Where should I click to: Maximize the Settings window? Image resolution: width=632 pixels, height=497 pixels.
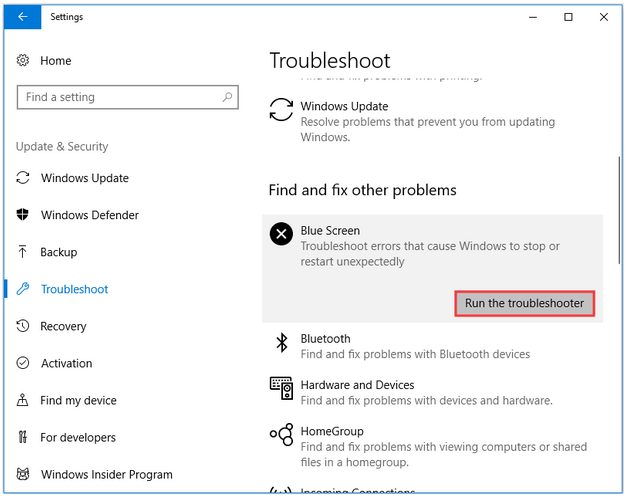[x=568, y=17]
